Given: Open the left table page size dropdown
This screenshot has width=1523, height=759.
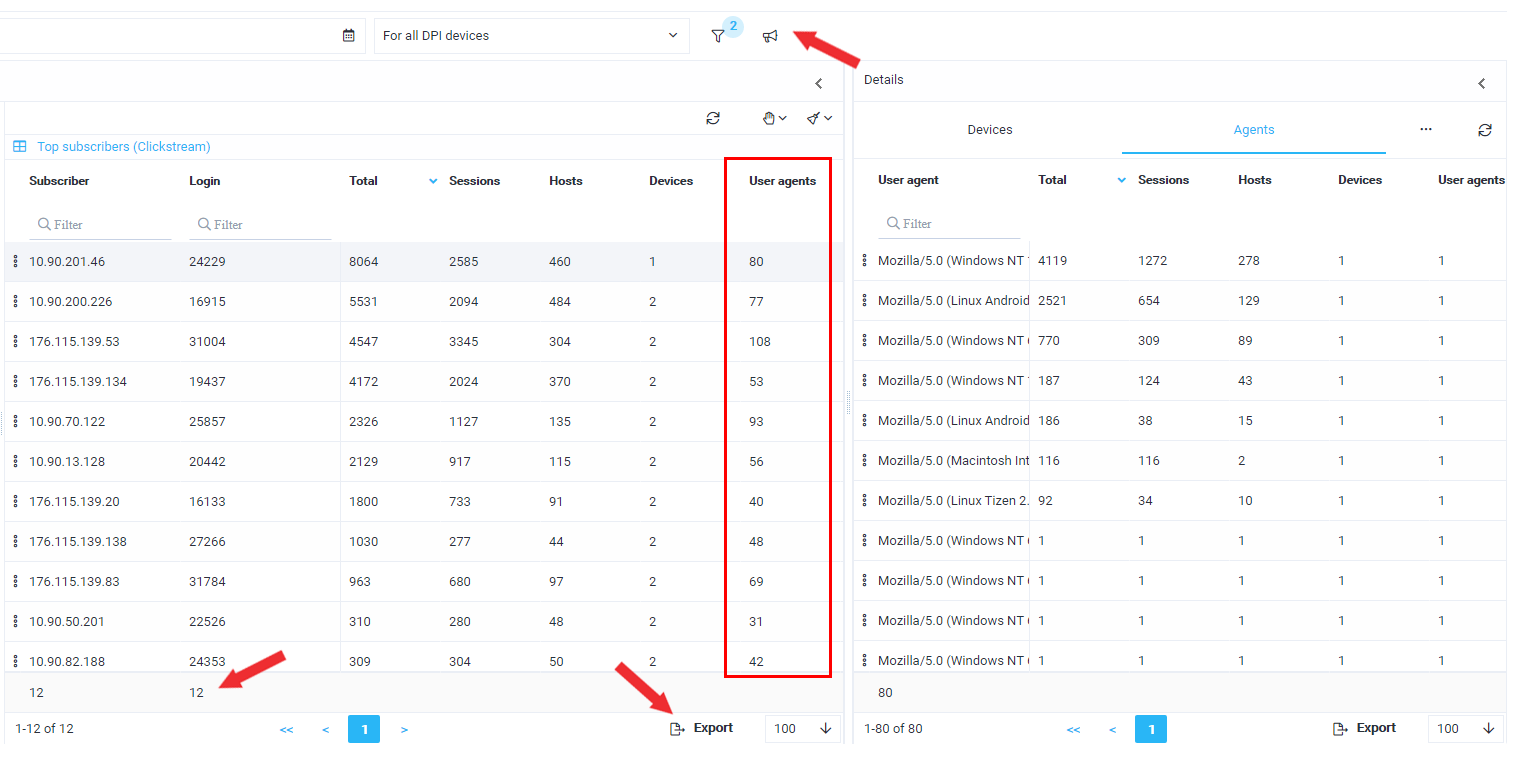Looking at the screenshot, I should [803, 729].
